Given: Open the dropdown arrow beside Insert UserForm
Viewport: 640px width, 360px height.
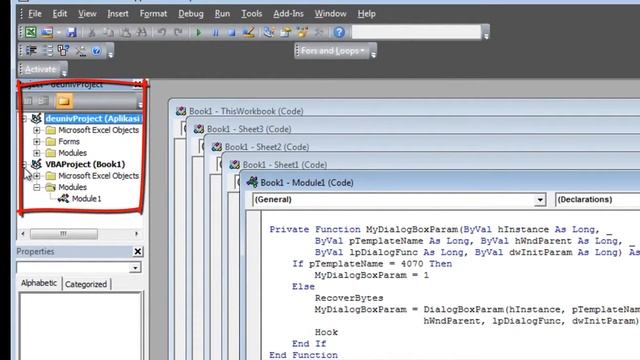Looking at the screenshot, I should tap(58, 32).
